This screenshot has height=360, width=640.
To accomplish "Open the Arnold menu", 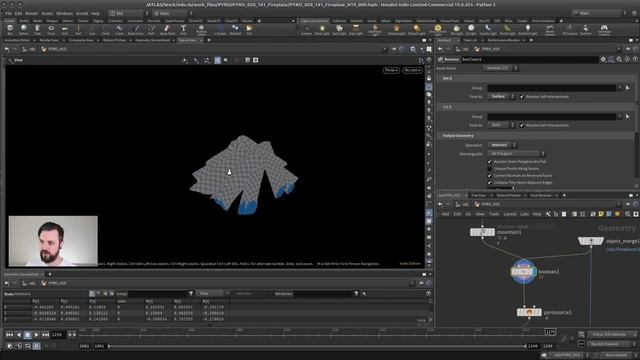I will tap(82, 13).
